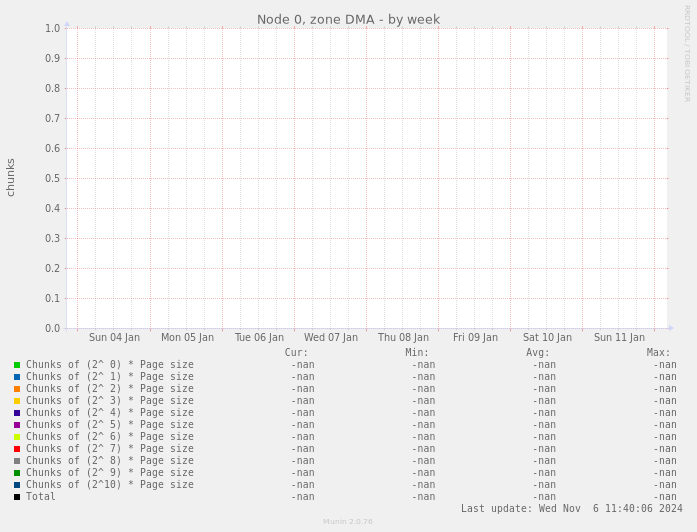Click the blue swatch for Chunks of (2^ 1)

17,377
